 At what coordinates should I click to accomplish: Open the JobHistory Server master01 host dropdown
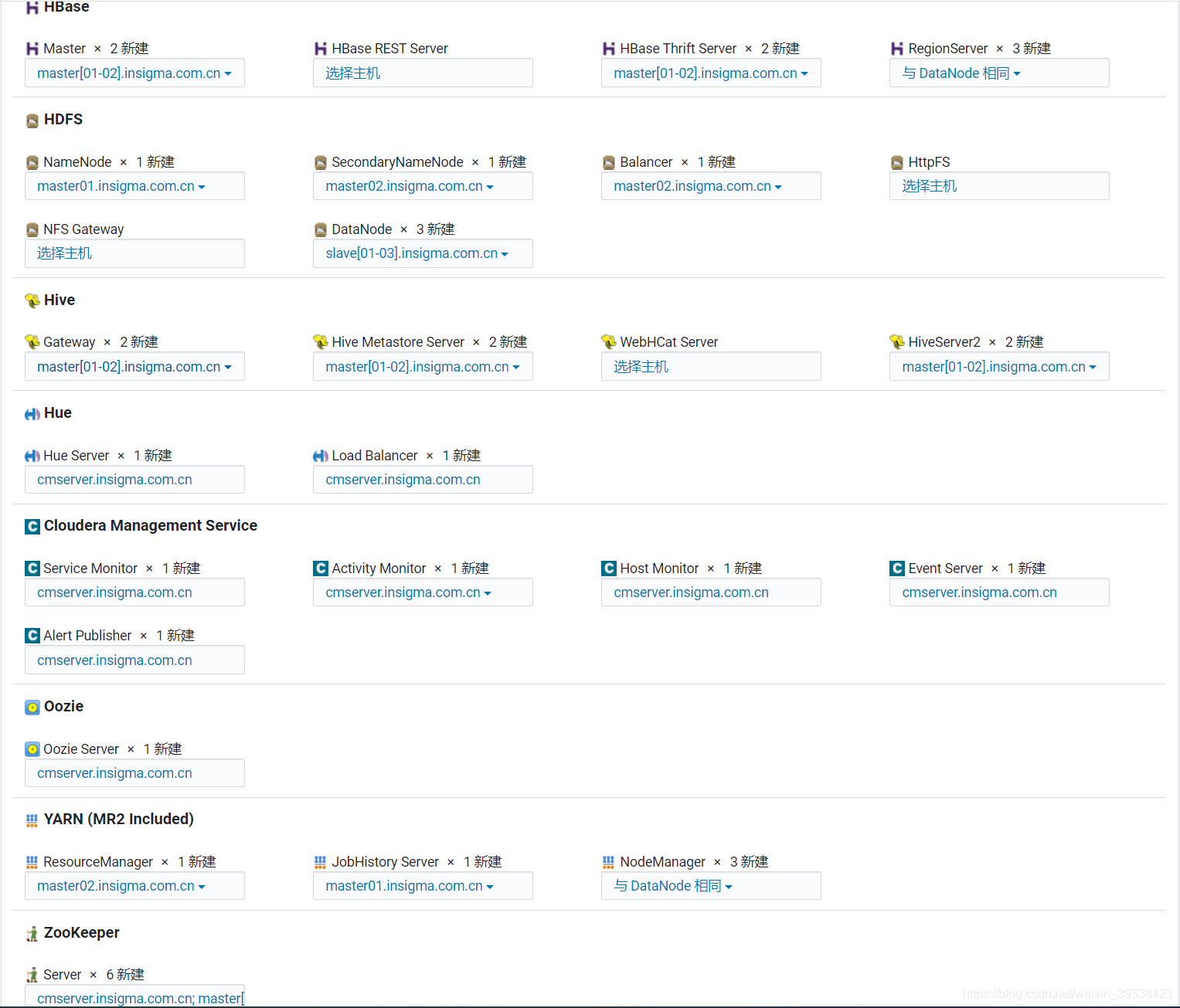[x=423, y=886]
